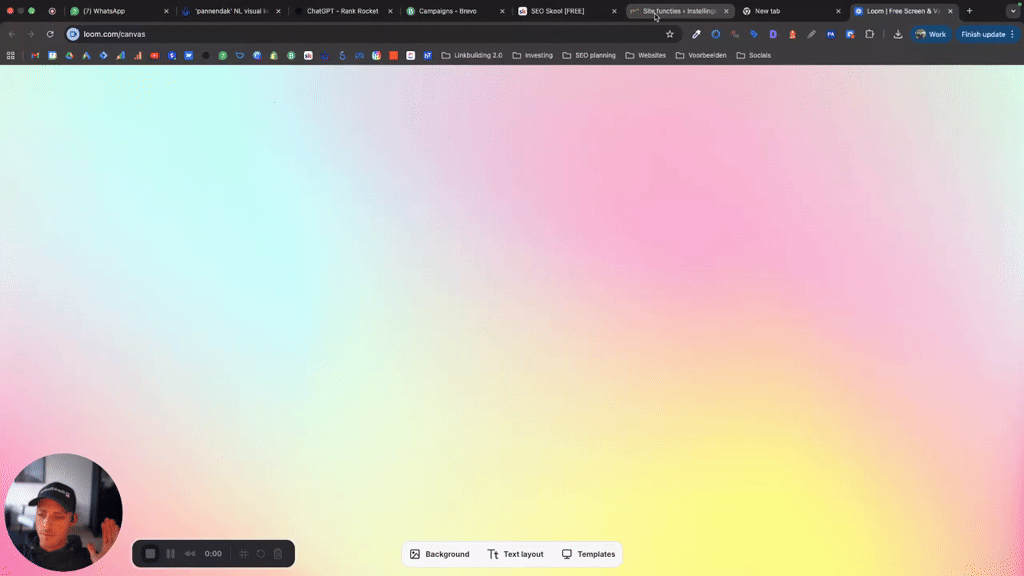This screenshot has width=1024, height=576.
Task: Open the pencil extension
Action: click(x=812, y=34)
